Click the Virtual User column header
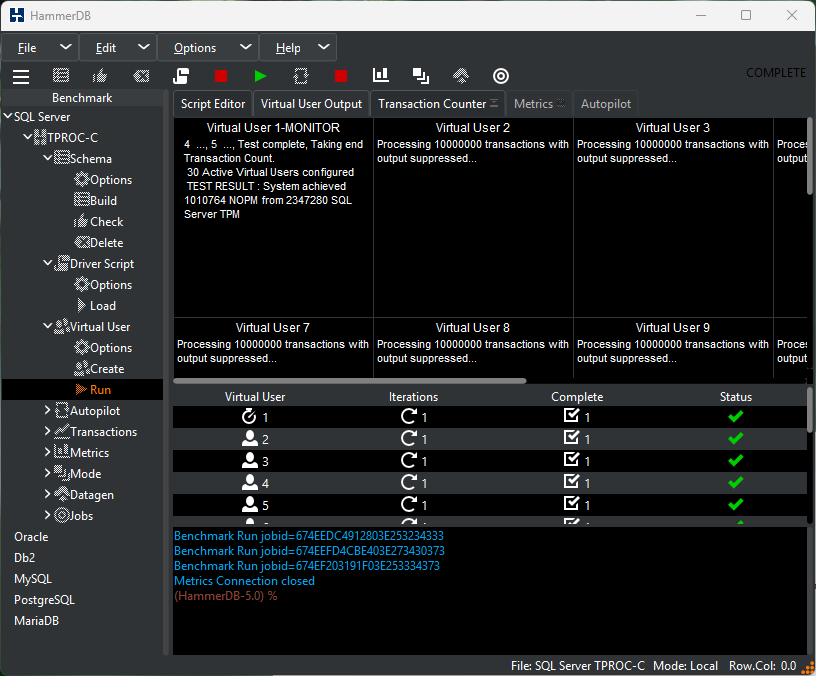Viewport: 816px width, 676px height. (x=255, y=397)
